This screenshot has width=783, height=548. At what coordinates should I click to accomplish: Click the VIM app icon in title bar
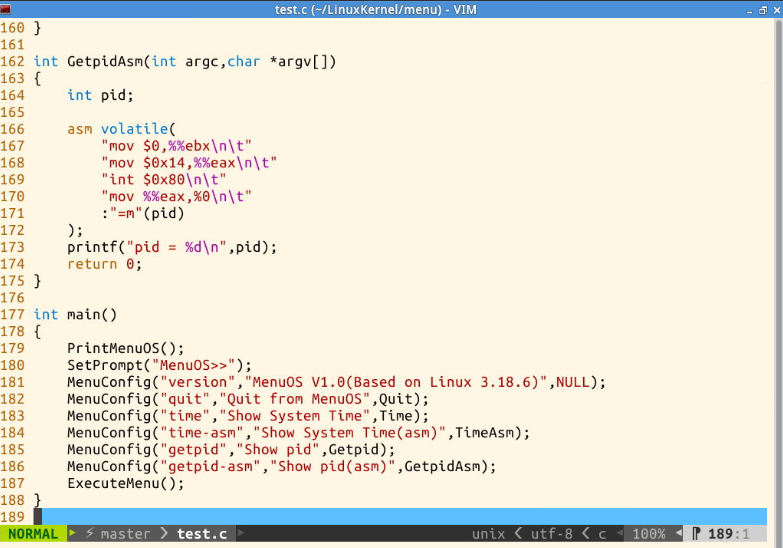click(5, 8)
